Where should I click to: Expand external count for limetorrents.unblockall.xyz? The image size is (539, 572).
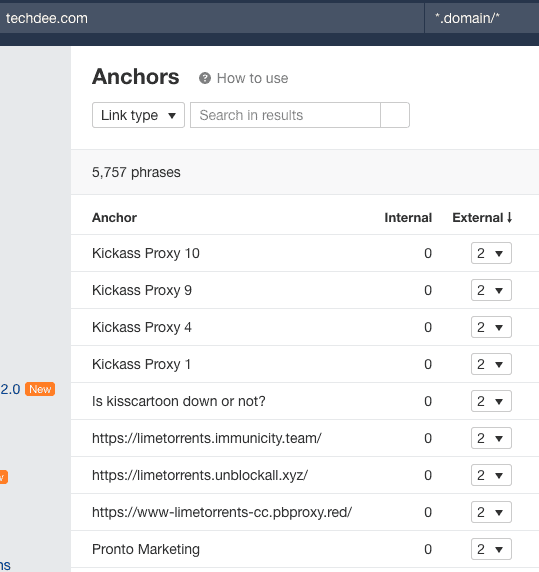tap(491, 475)
